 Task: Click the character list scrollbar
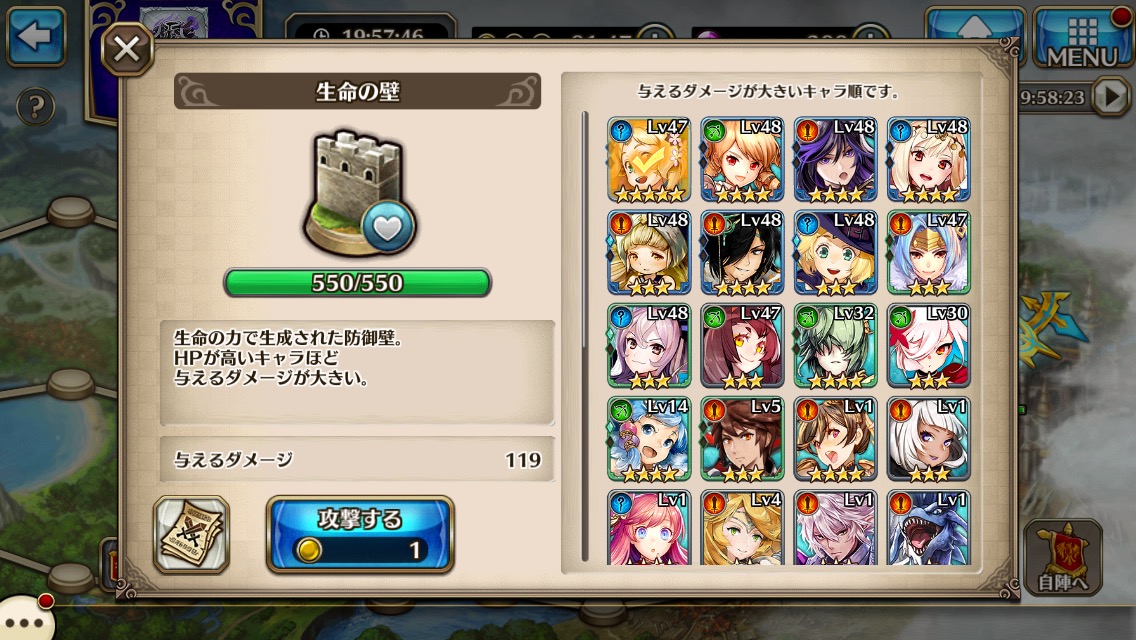pyautogui.click(x=585, y=336)
